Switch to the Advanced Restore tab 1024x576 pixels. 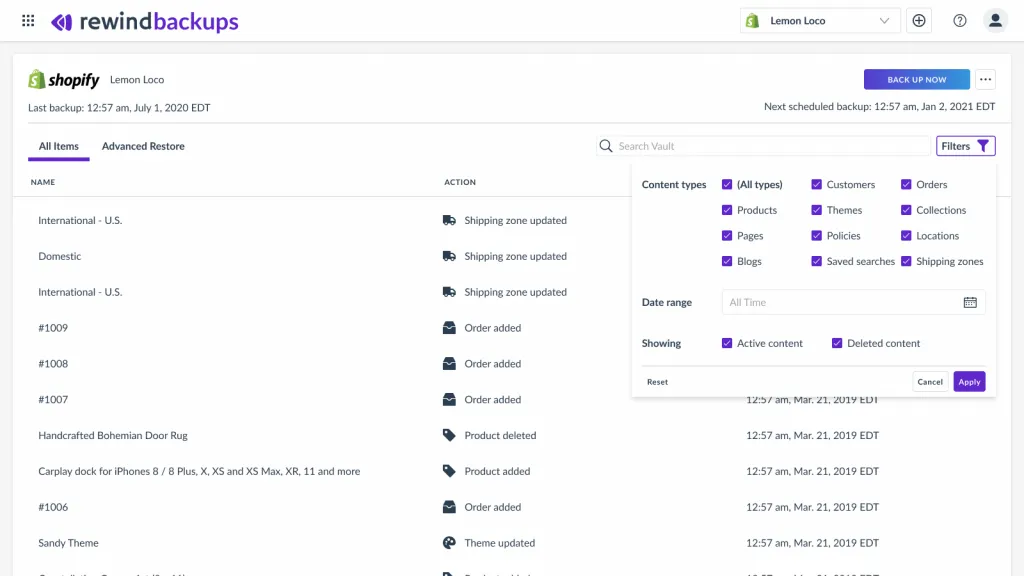point(143,146)
